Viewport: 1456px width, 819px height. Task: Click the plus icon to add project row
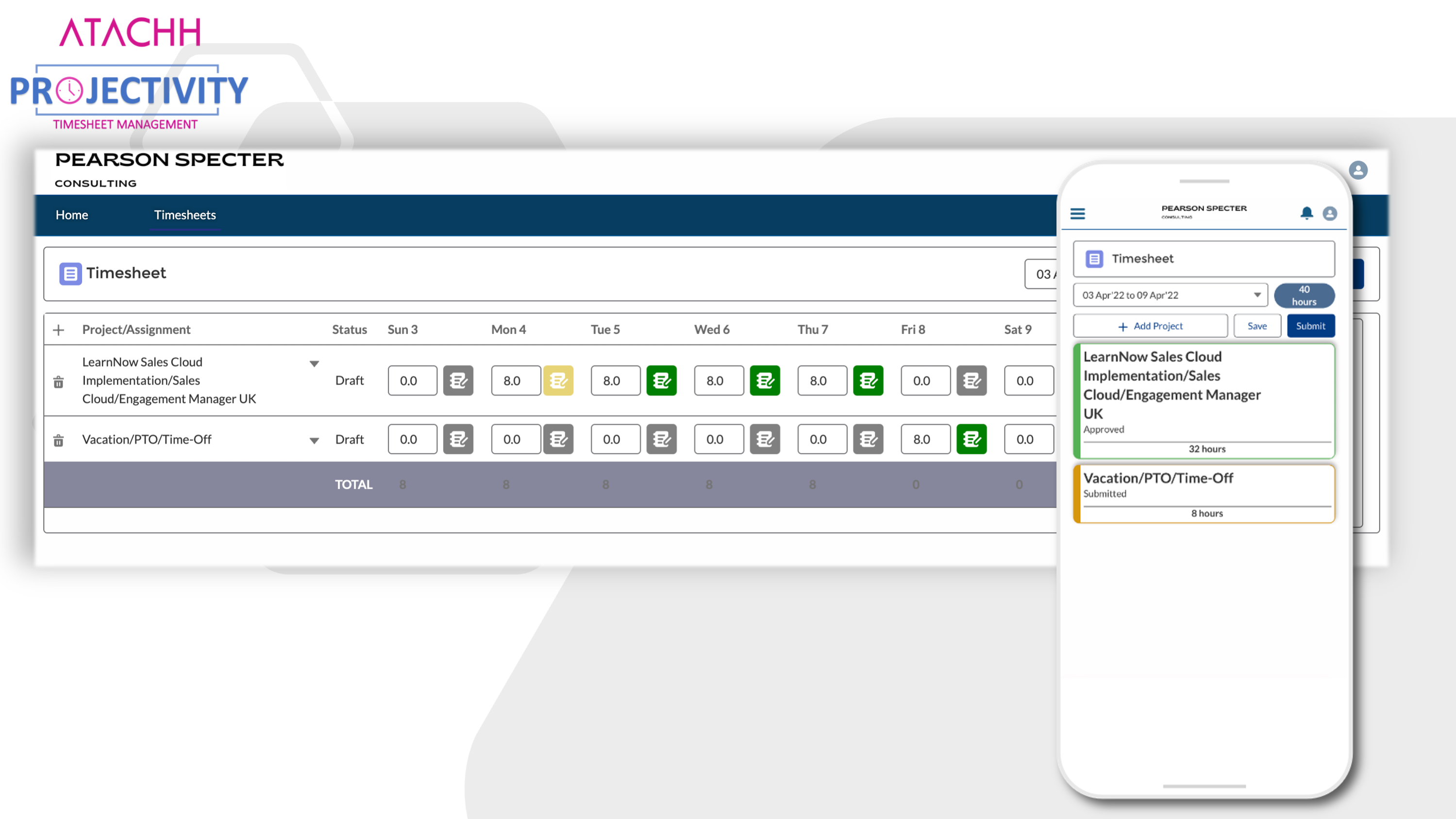[x=58, y=330]
